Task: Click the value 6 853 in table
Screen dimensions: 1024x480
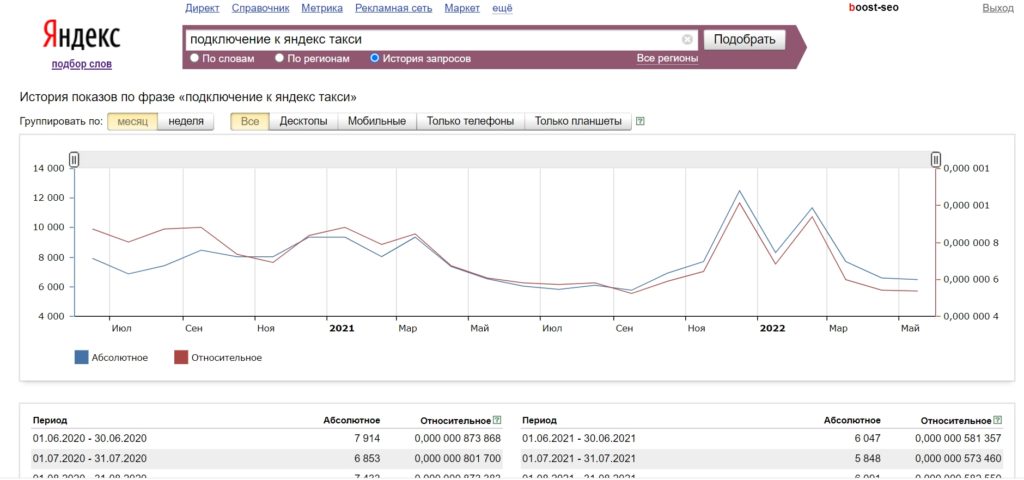Action: pyautogui.click(x=367, y=458)
